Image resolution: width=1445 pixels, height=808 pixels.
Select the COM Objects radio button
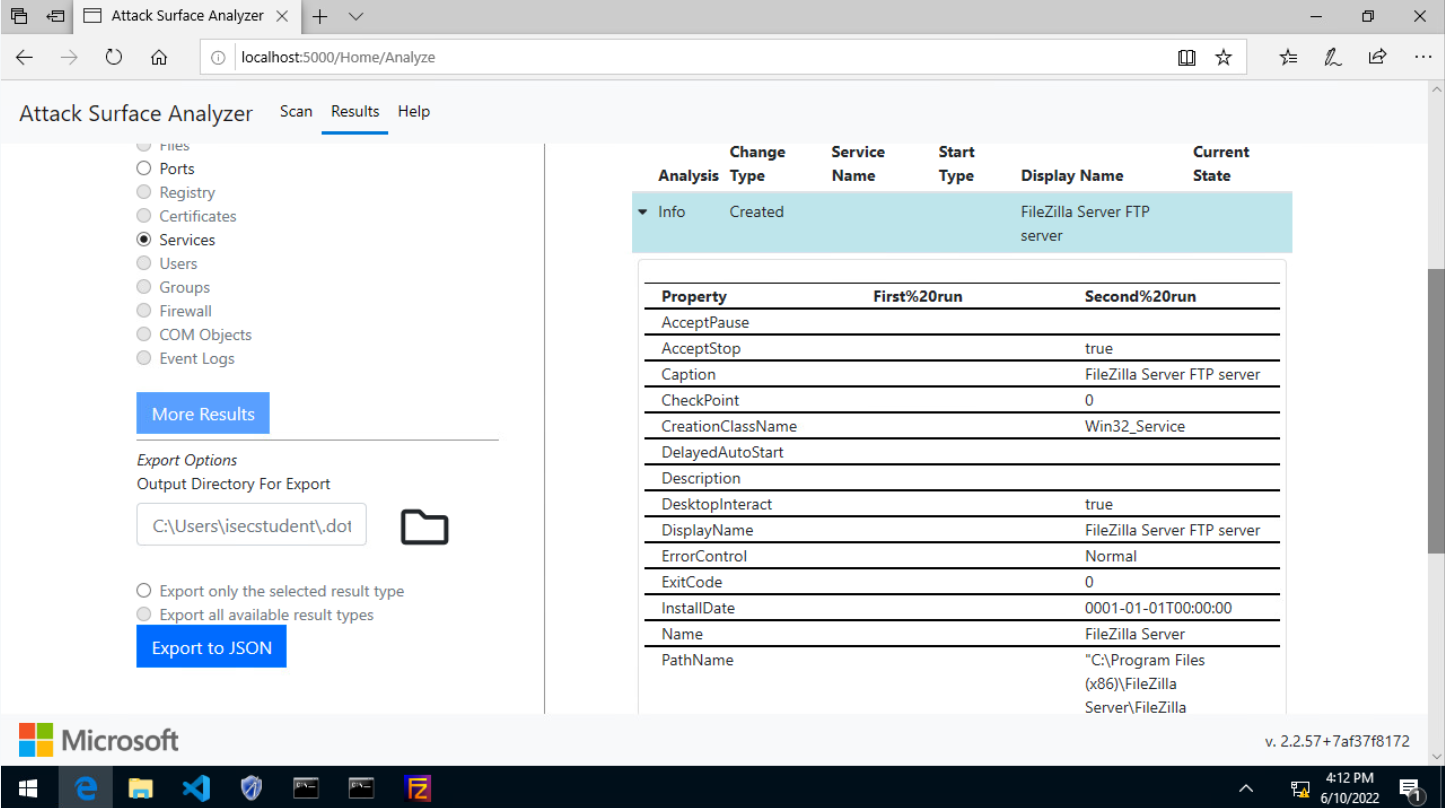[144, 335]
